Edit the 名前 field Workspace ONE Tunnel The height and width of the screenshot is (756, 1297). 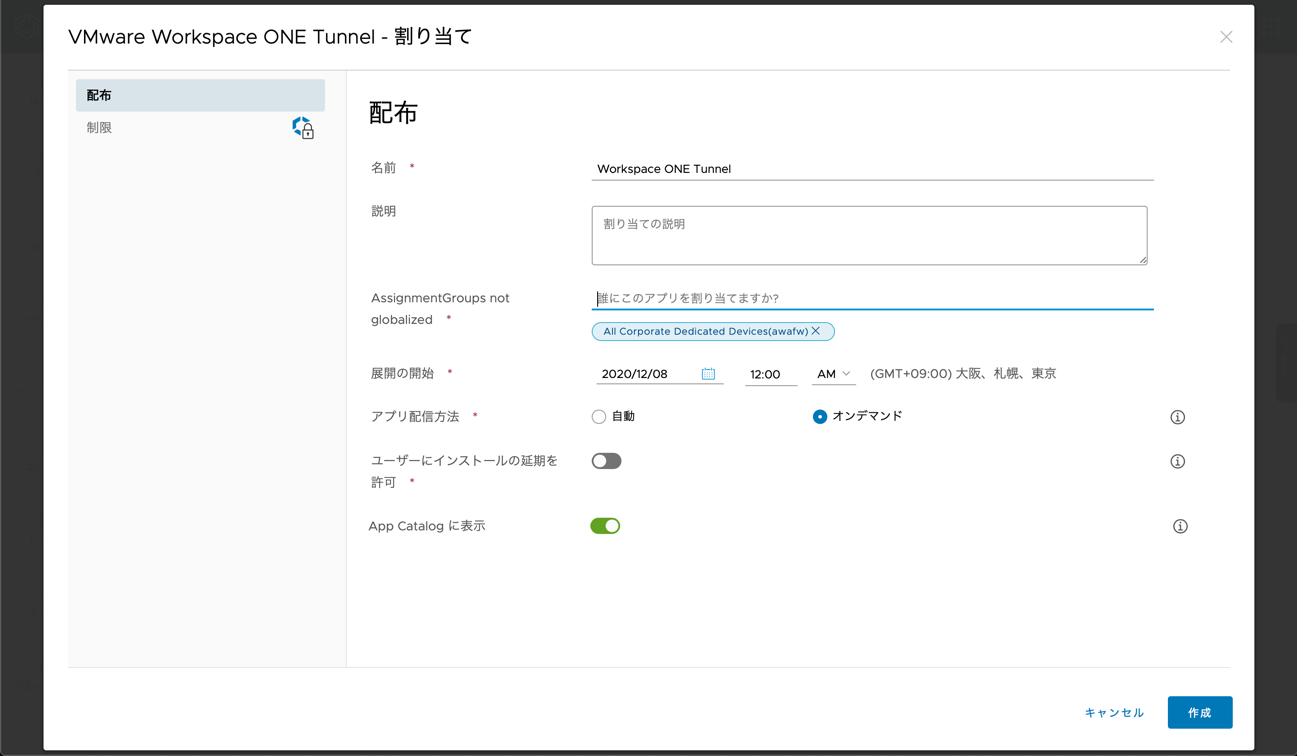click(872, 169)
